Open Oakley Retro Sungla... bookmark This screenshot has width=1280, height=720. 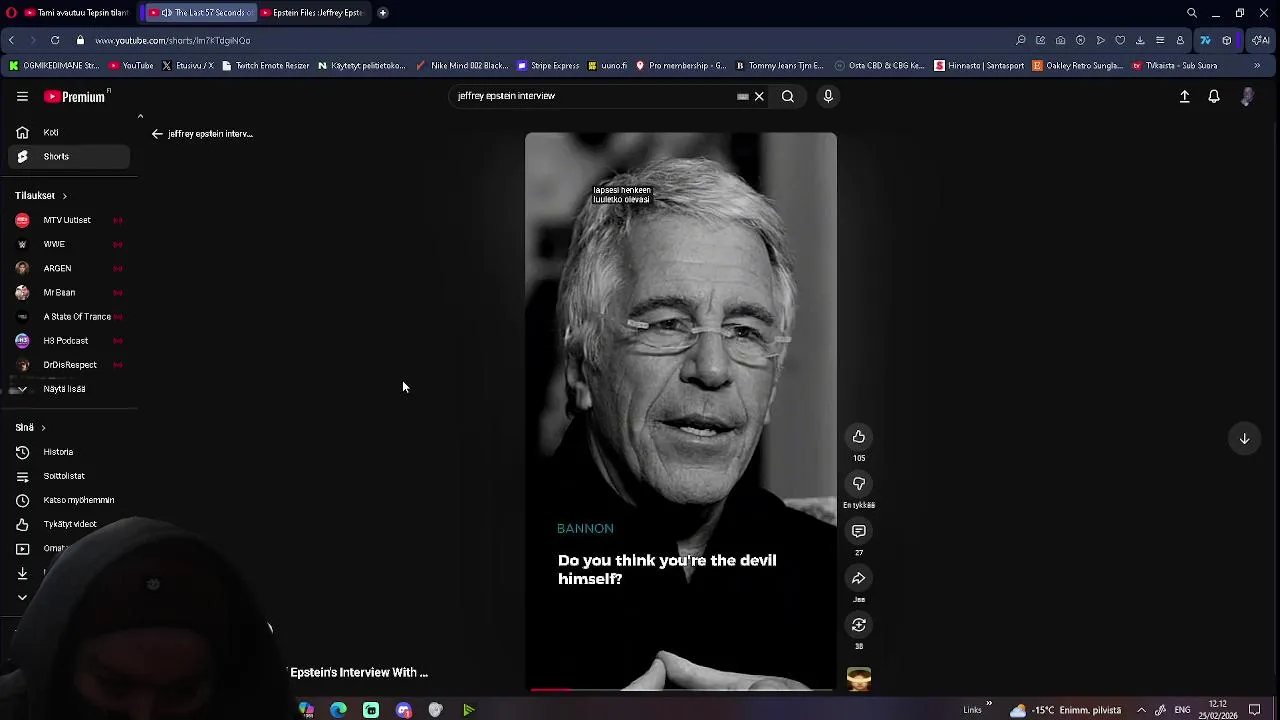coord(1077,66)
